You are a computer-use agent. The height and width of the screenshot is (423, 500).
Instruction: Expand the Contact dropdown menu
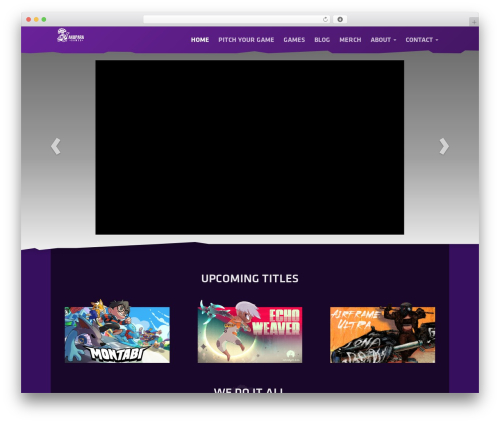[422, 40]
